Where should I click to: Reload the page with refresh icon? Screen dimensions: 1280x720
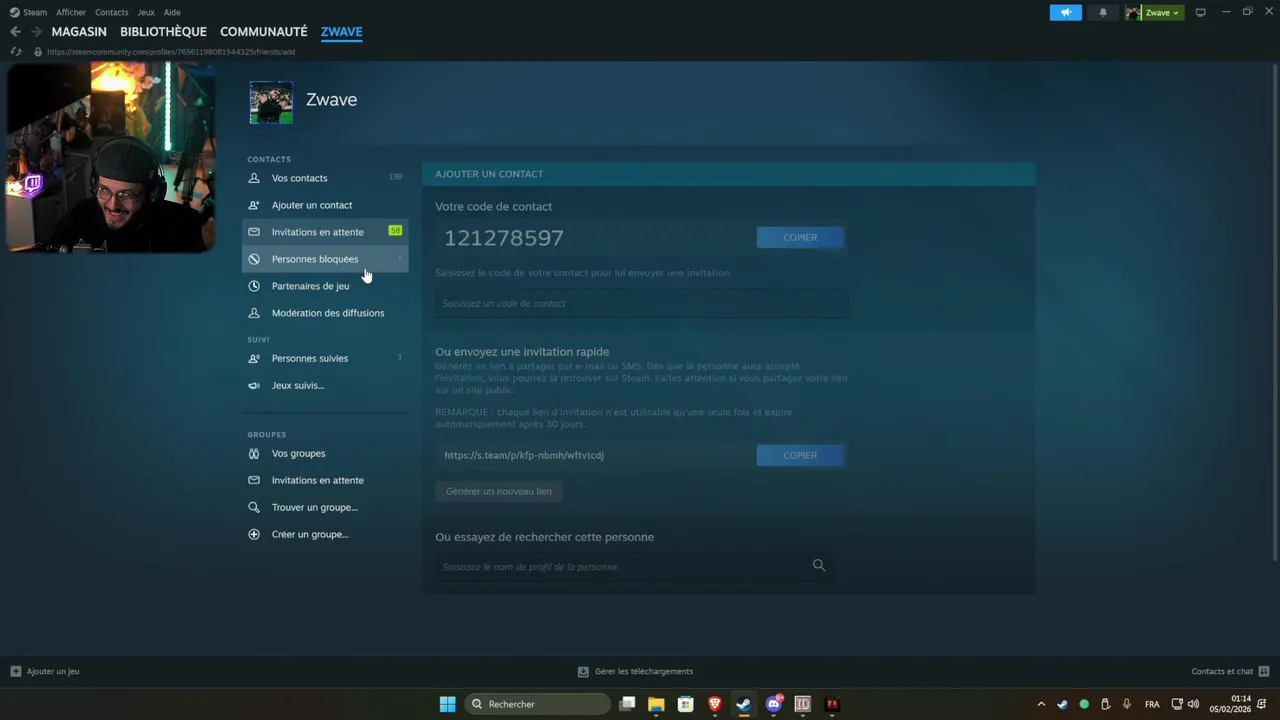coord(15,51)
